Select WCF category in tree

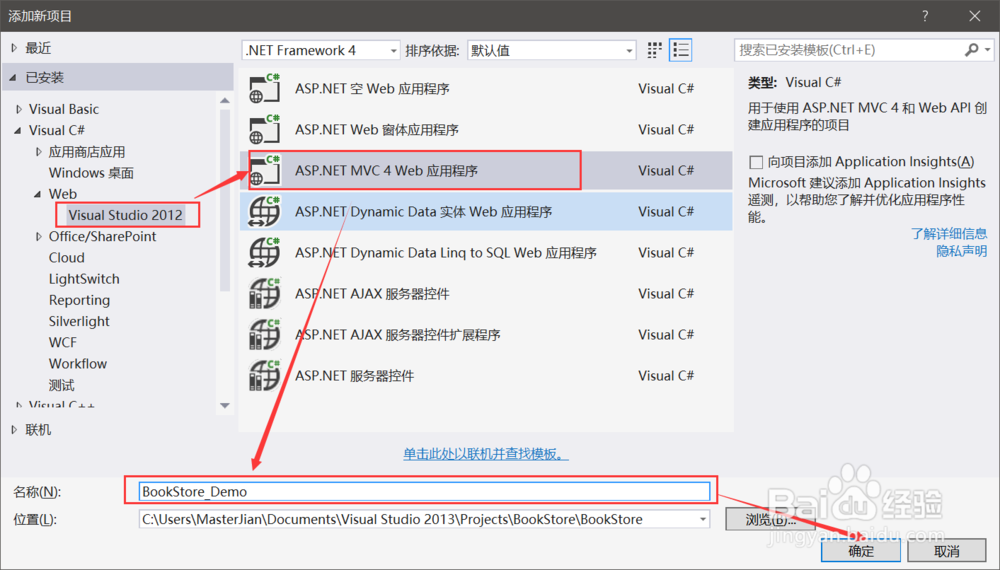tap(62, 342)
